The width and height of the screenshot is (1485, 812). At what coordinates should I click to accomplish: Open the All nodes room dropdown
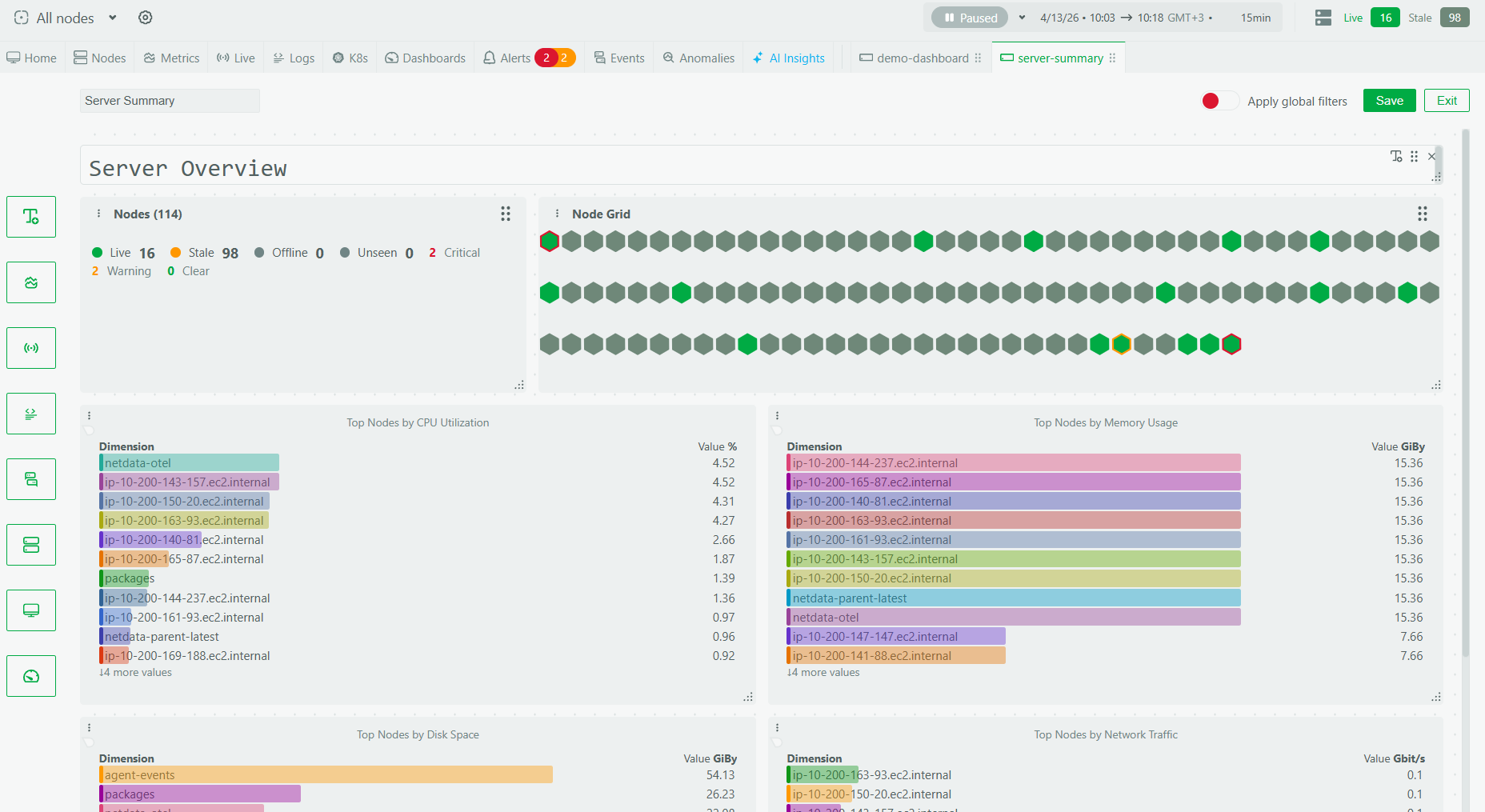pyautogui.click(x=64, y=17)
